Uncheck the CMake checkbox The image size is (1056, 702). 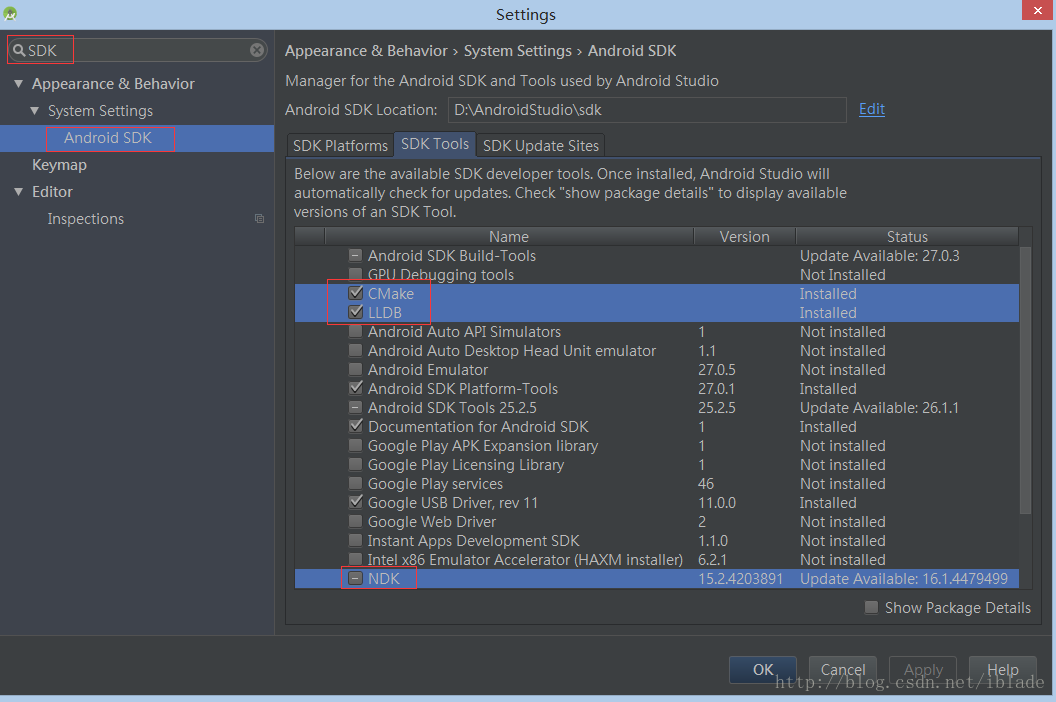[x=356, y=293]
